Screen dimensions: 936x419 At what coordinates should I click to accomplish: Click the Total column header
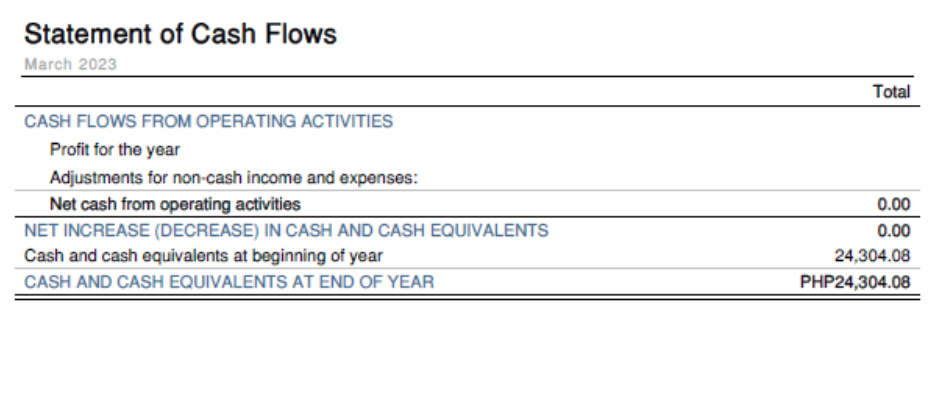pos(891,92)
